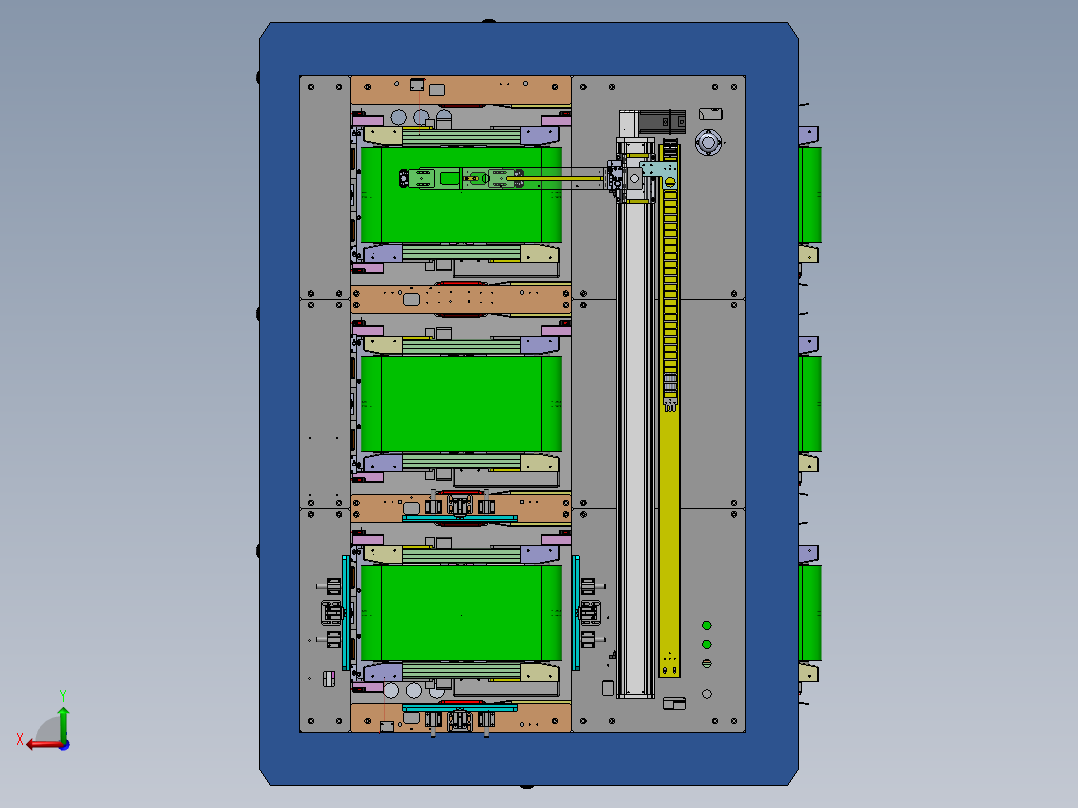
Task: Select the black servo motor atop the rail
Action: tap(662, 122)
